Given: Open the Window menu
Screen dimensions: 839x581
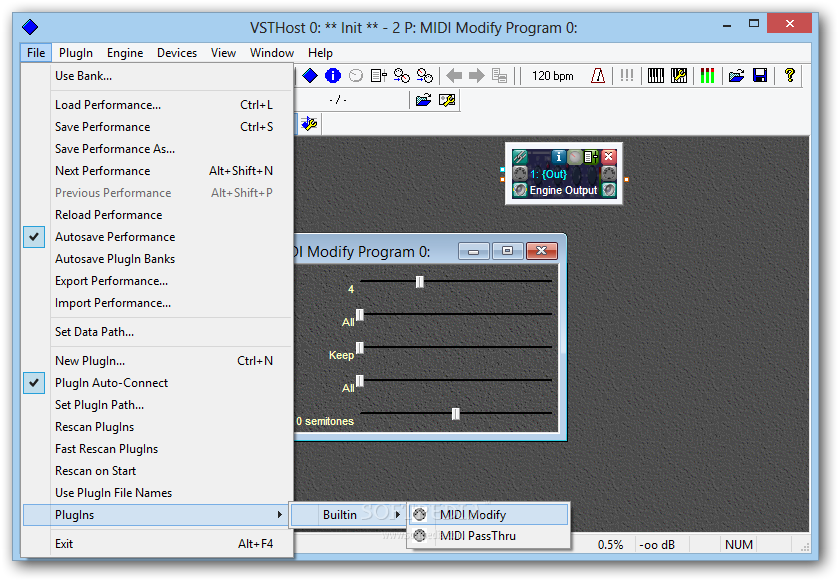Looking at the screenshot, I should [272, 53].
